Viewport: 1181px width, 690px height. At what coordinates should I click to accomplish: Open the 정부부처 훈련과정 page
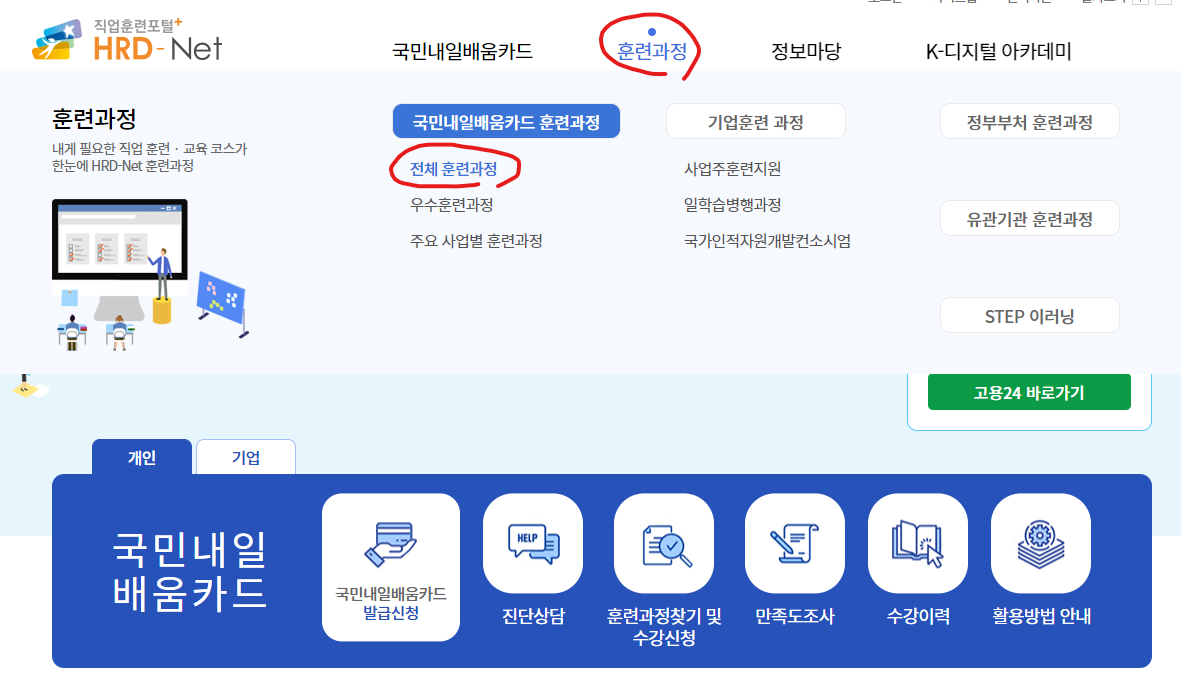(x=1029, y=120)
